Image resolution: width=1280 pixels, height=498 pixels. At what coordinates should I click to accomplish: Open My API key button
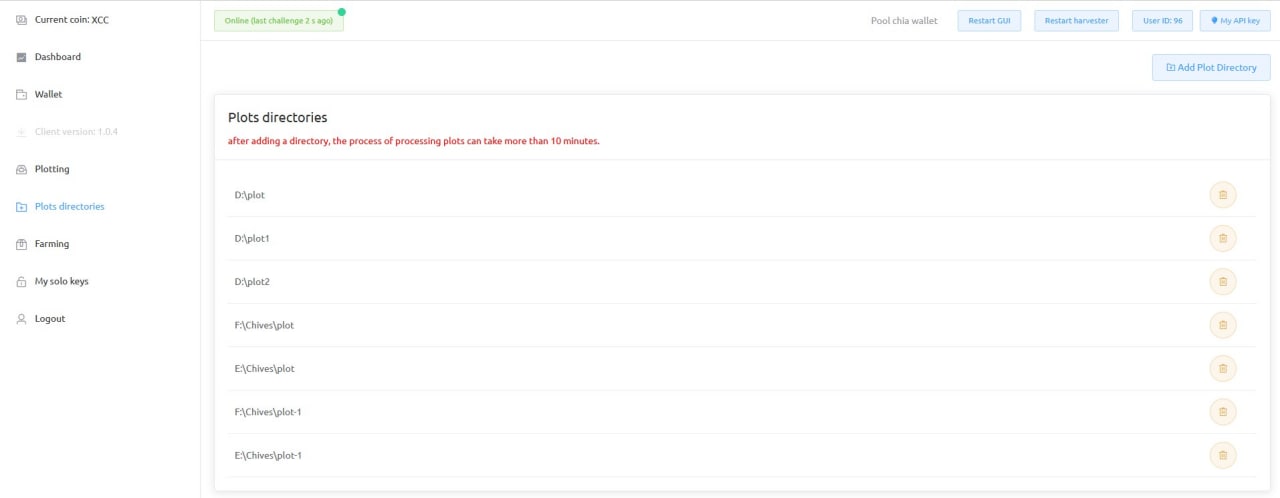(1235, 20)
